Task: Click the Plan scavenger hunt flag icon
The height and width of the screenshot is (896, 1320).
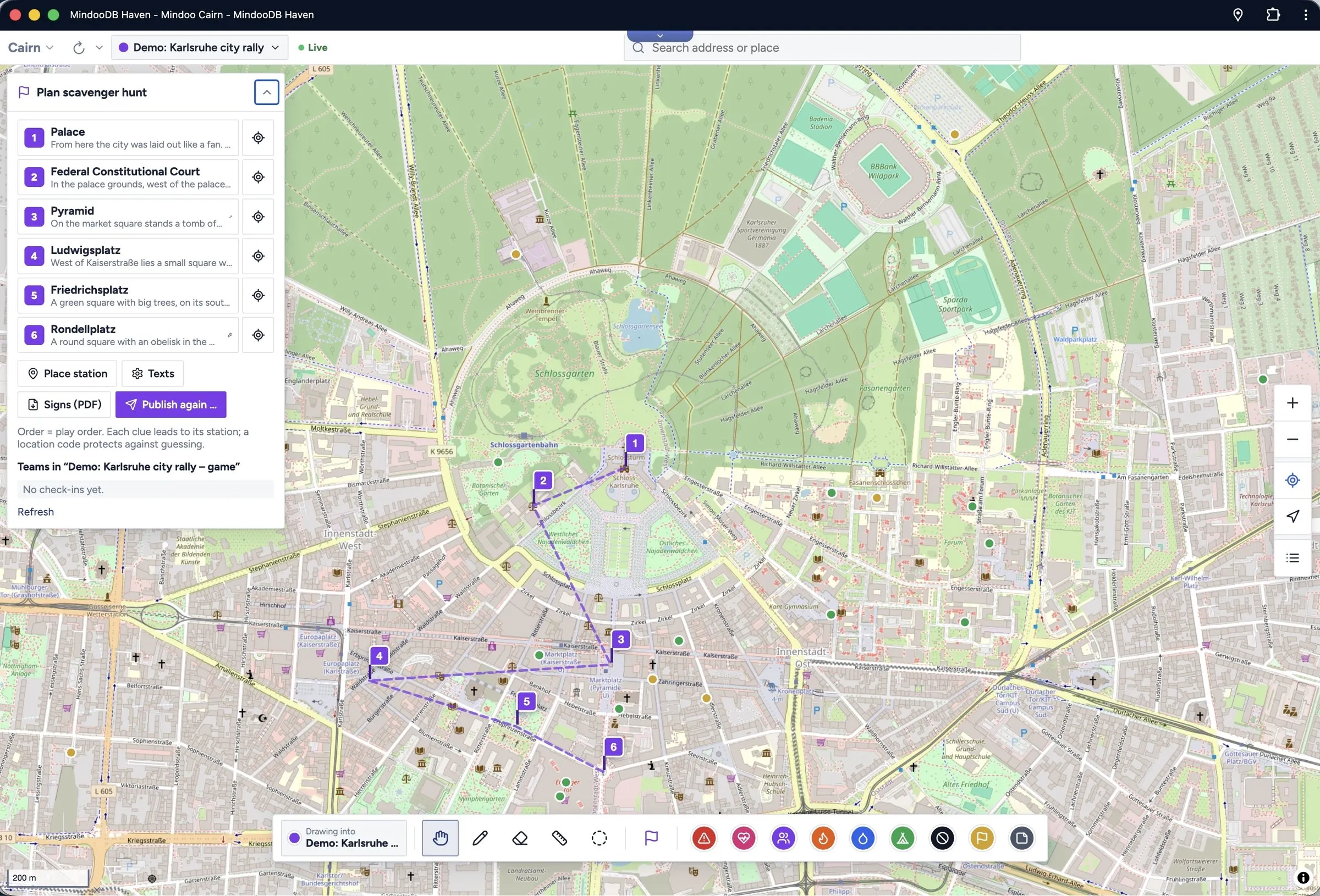Action: (x=24, y=92)
